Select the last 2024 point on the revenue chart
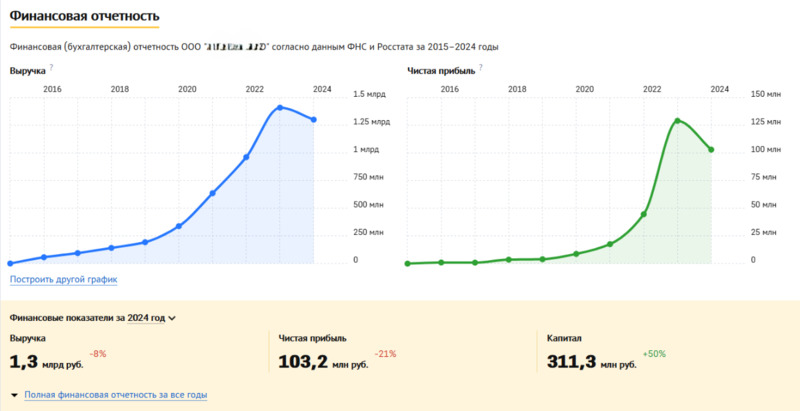The width and height of the screenshot is (800, 411). [x=314, y=120]
